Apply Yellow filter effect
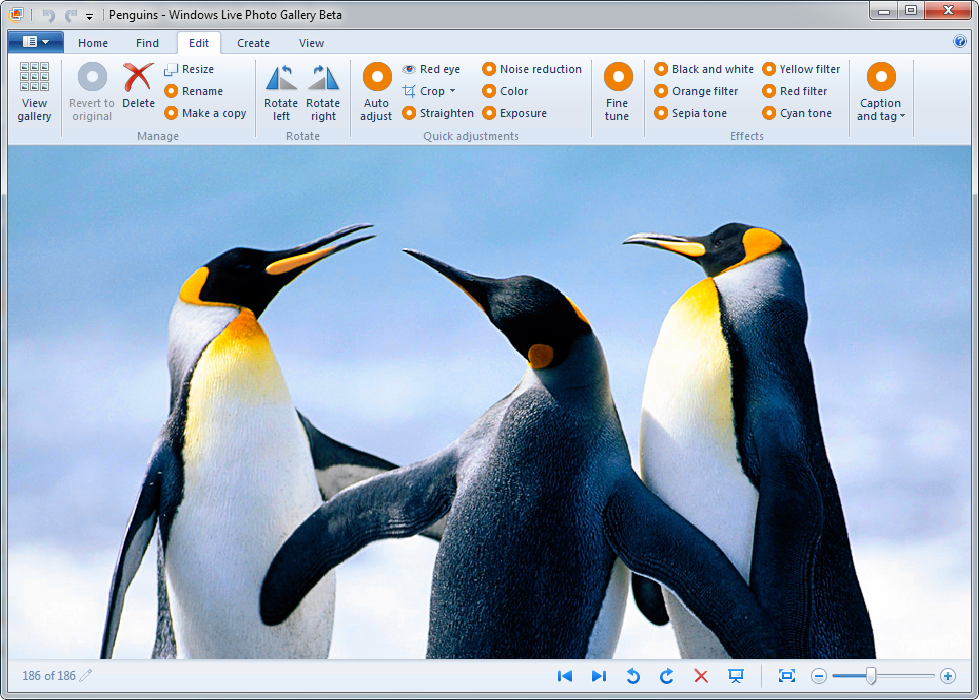979x700 pixels. (802, 69)
